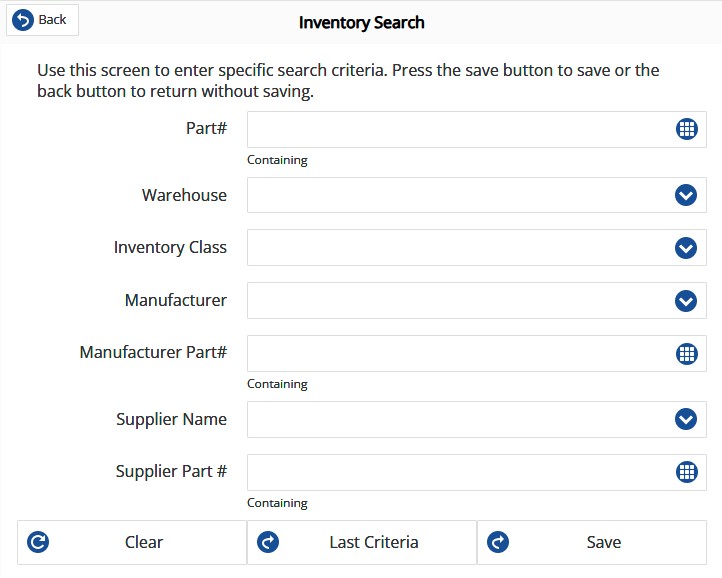Open keypad icon for Part# field
The width and height of the screenshot is (722, 578).
686,129
